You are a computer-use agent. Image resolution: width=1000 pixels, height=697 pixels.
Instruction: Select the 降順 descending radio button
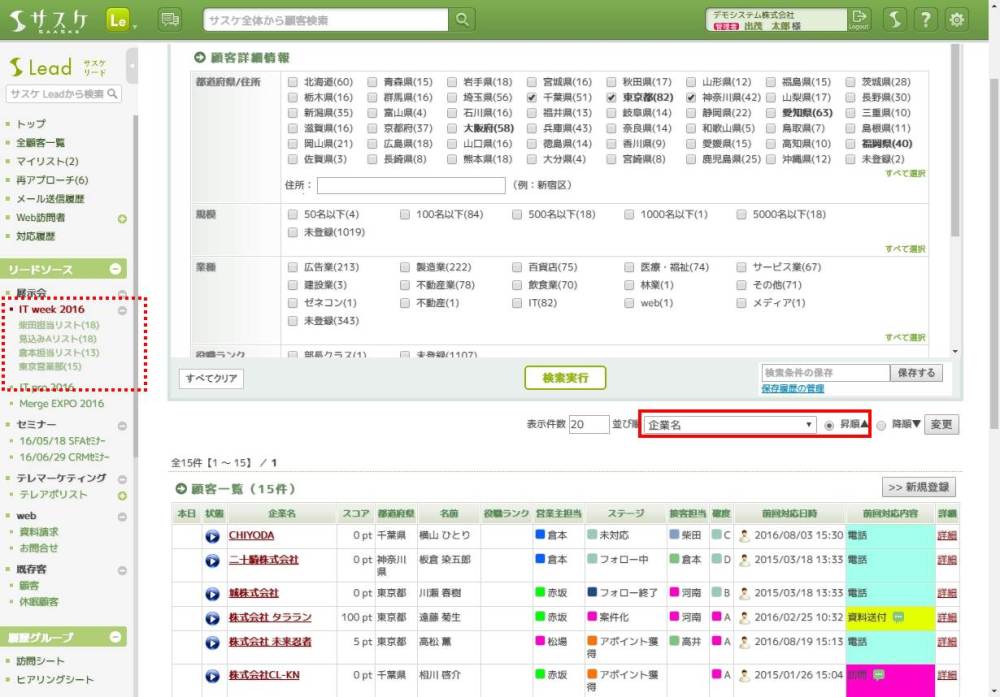point(881,425)
